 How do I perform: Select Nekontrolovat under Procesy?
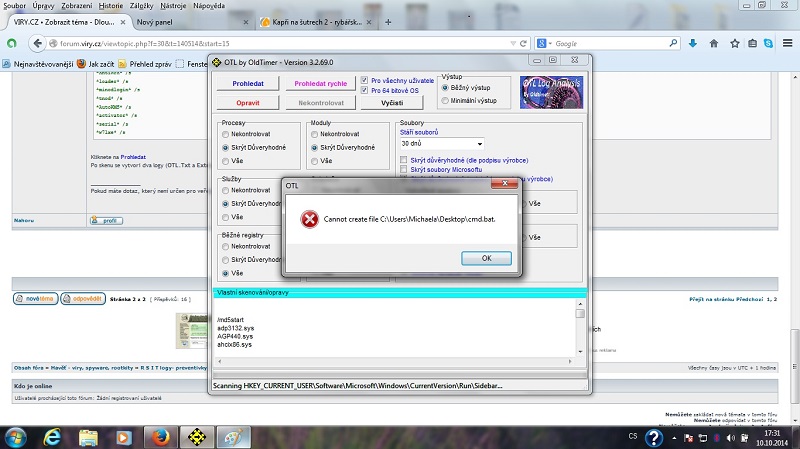226,134
